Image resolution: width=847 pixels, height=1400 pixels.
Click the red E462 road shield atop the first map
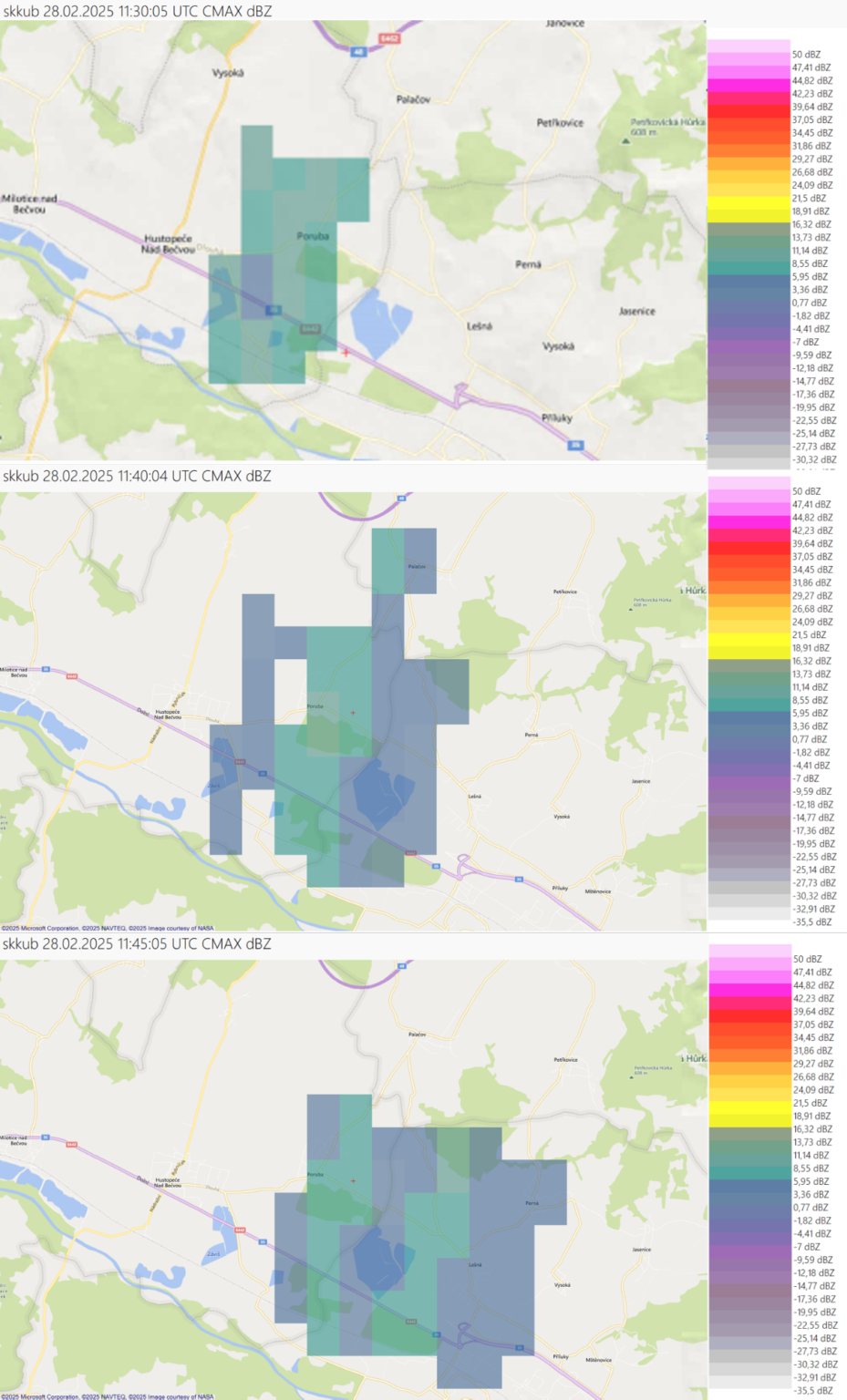click(x=389, y=38)
